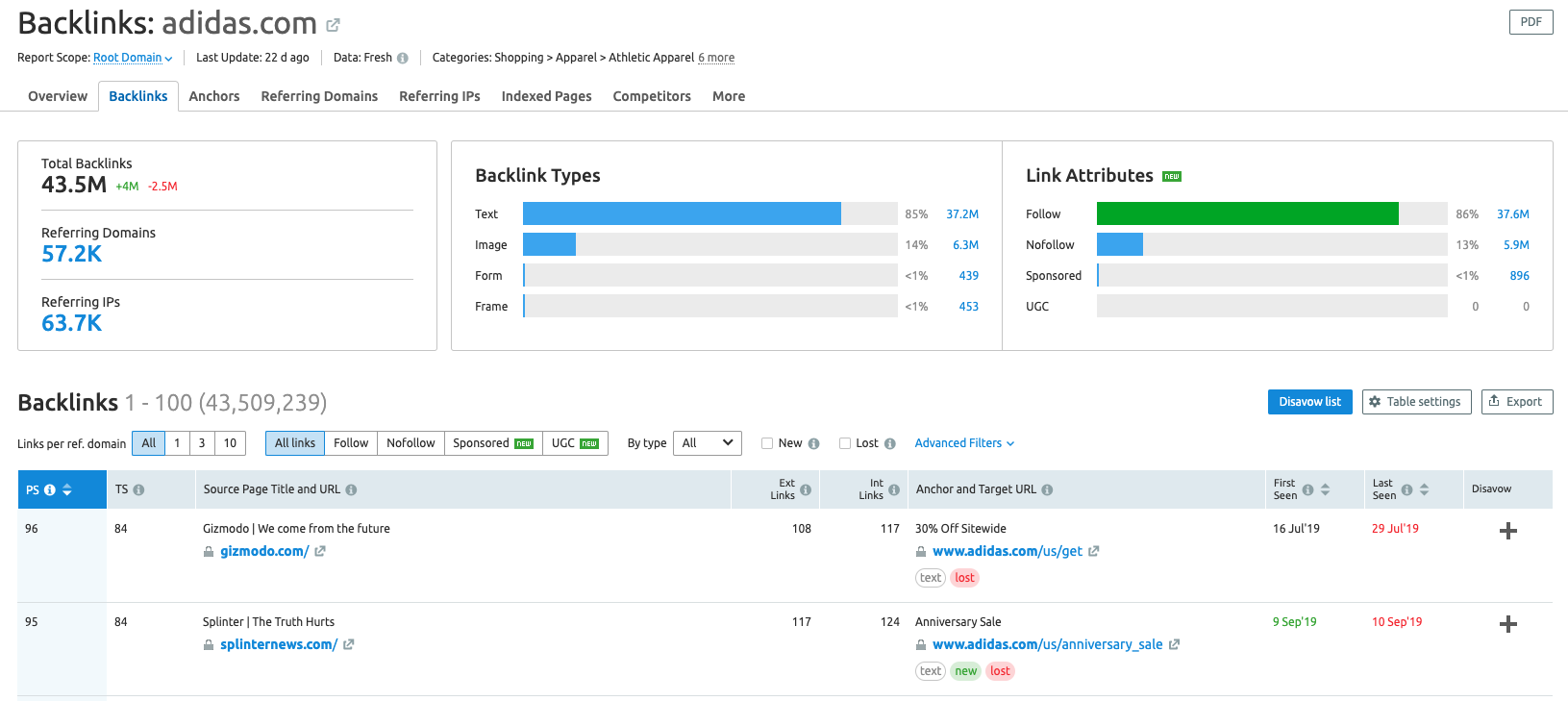Click info icon next to Ext Links
The image size is (1568, 701).
click(x=806, y=490)
